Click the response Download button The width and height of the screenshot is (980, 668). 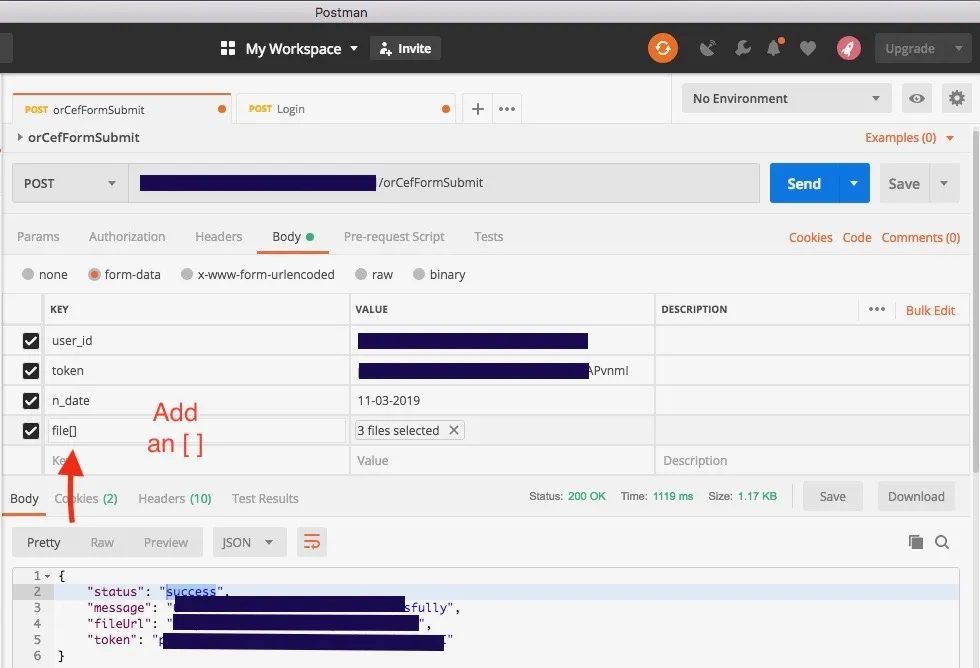(916, 496)
